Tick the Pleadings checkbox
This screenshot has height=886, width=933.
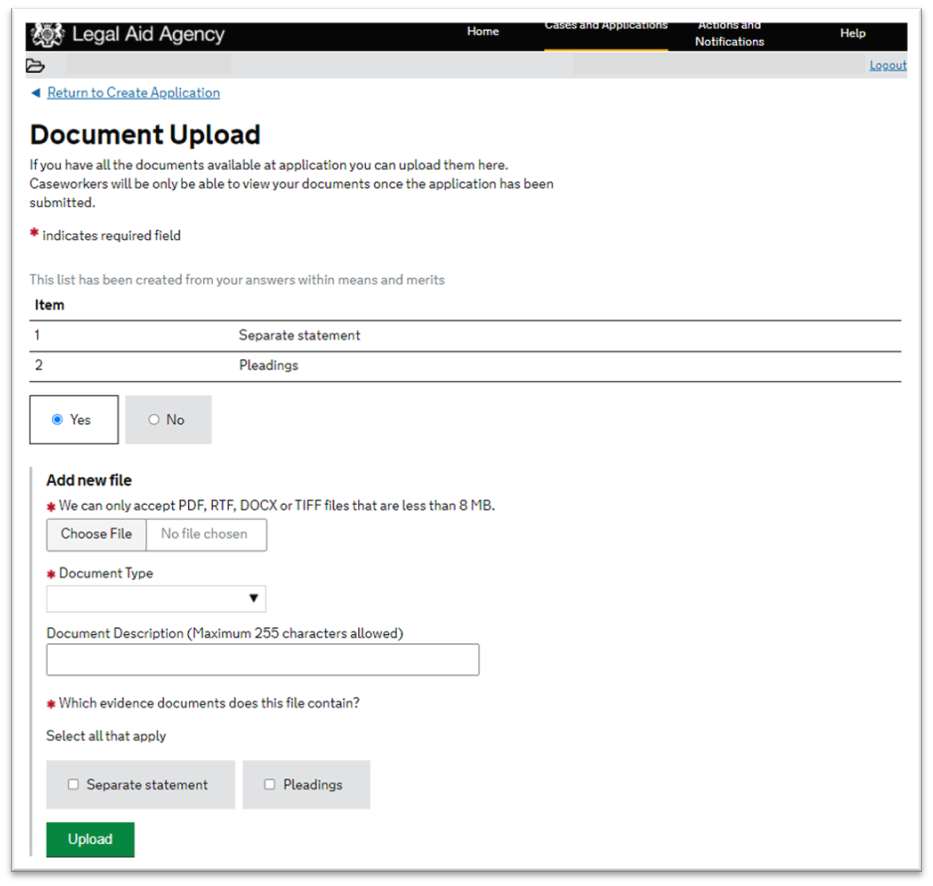point(269,785)
